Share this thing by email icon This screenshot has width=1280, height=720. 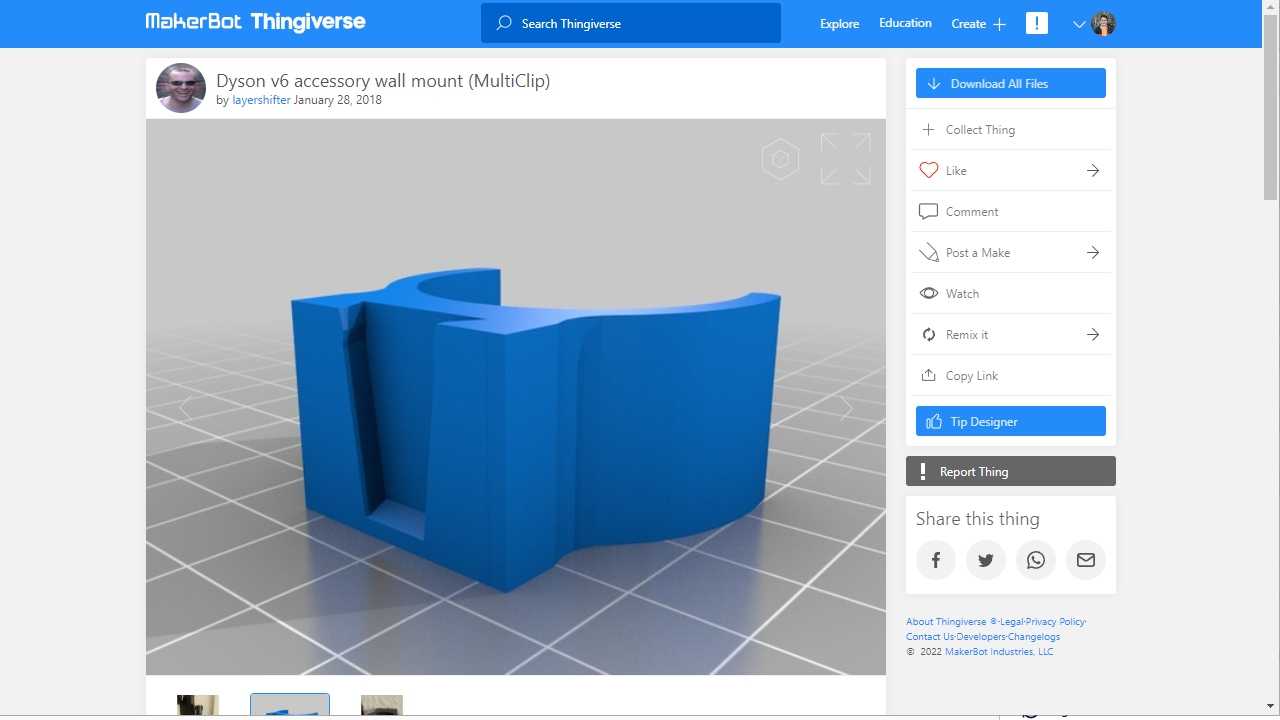tap(1086, 560)
